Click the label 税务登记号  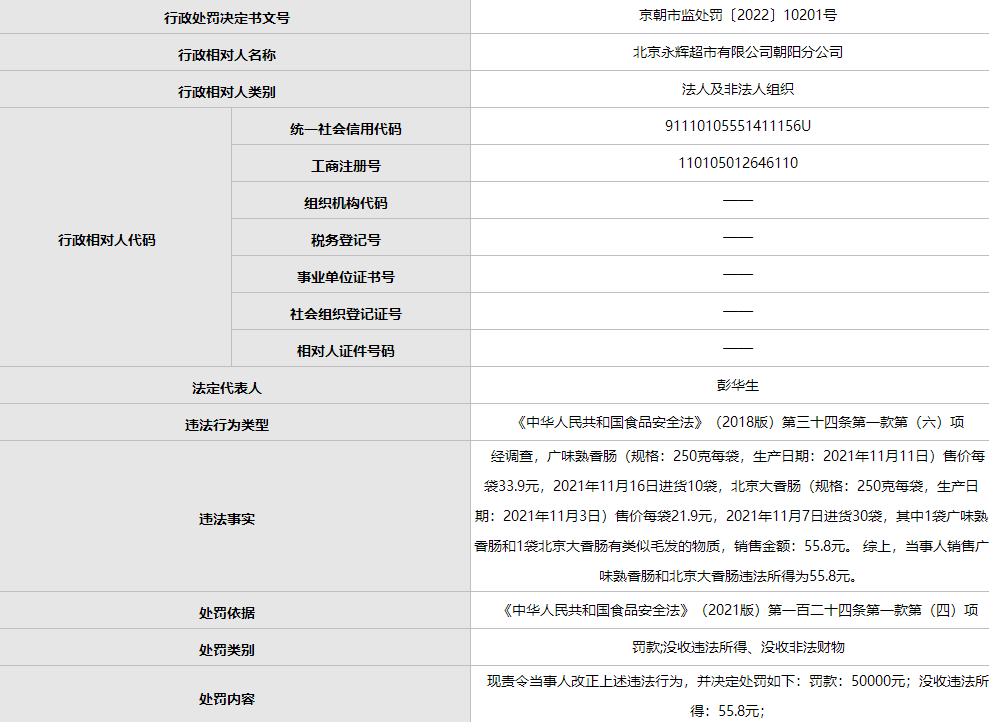(346, 240)
